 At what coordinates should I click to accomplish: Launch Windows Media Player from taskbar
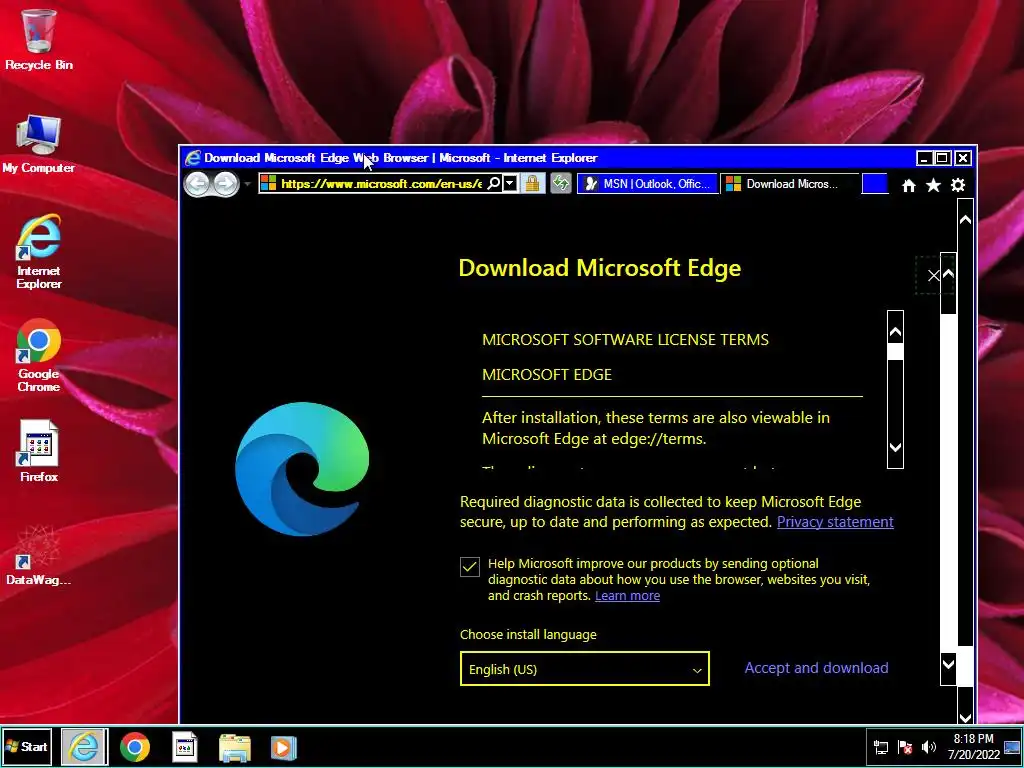(x=283, y=748)
